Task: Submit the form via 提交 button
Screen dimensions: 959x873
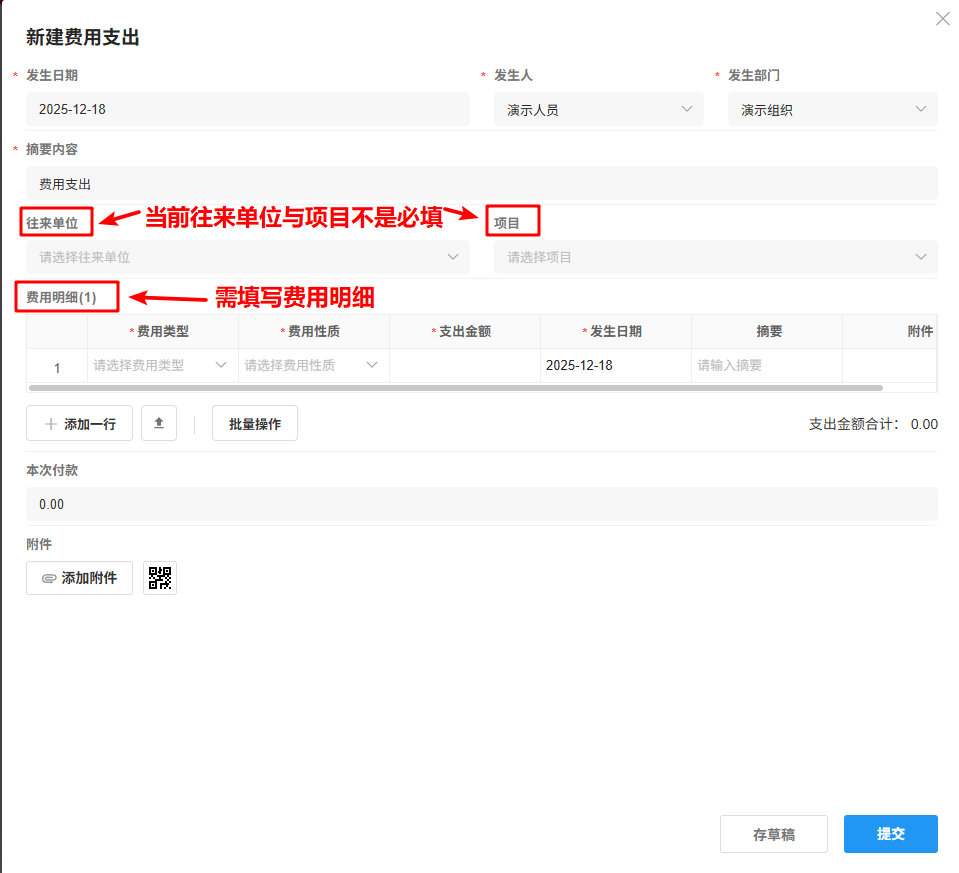Action: [889, 834]
